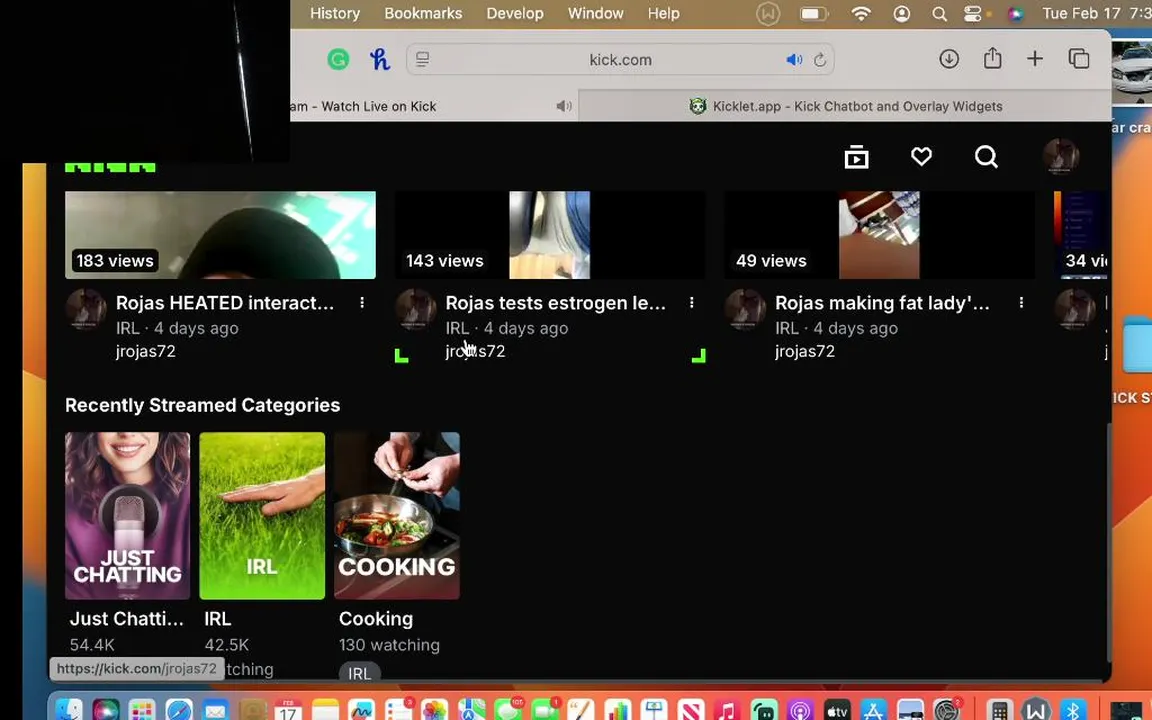The height and width of the screenshot is (720, 1152).
Task: Open options menu for Rojas tests estrogen video
Action: click(691, 303)
